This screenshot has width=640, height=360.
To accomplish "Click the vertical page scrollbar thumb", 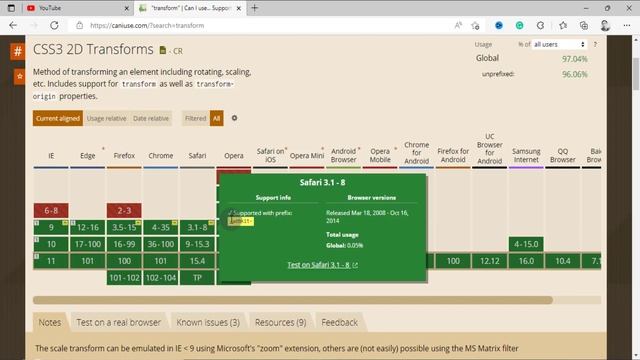I will [636, 73].
